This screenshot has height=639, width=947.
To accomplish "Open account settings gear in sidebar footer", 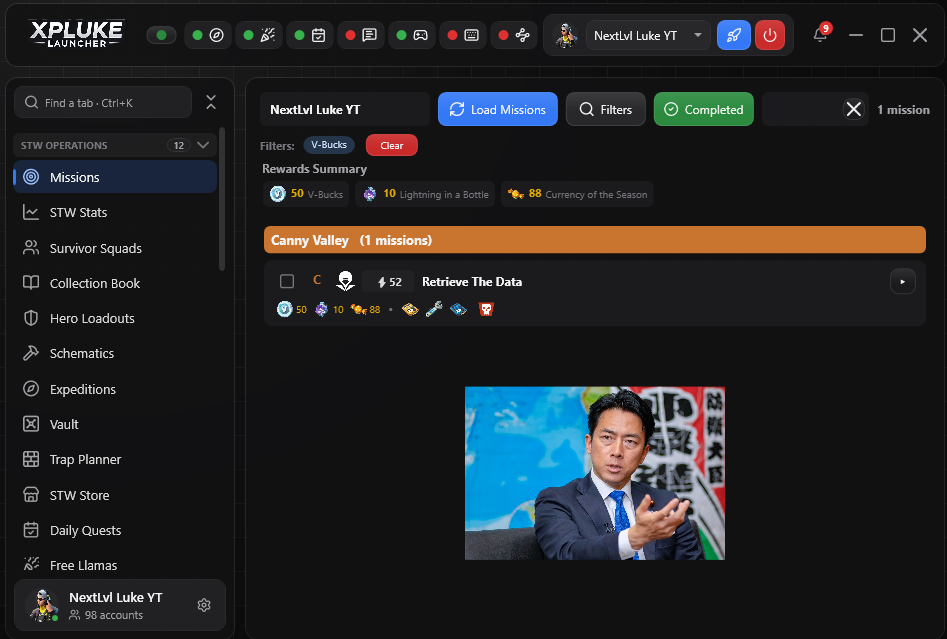I will click(x=204, y=605).
